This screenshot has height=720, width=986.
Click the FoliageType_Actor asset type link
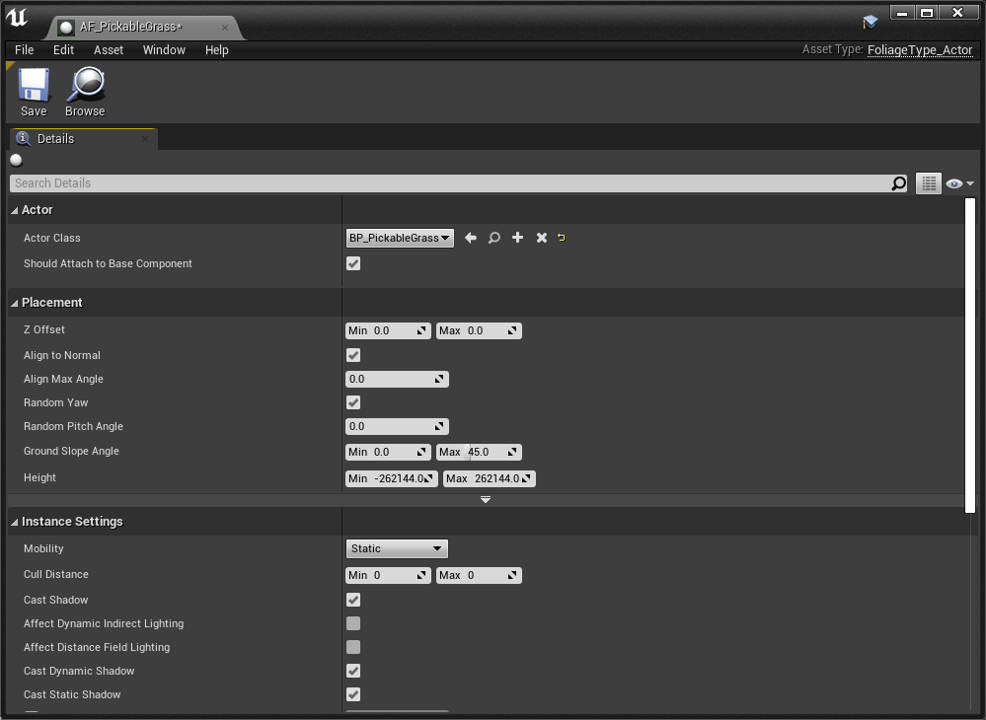tap(919, 50)
